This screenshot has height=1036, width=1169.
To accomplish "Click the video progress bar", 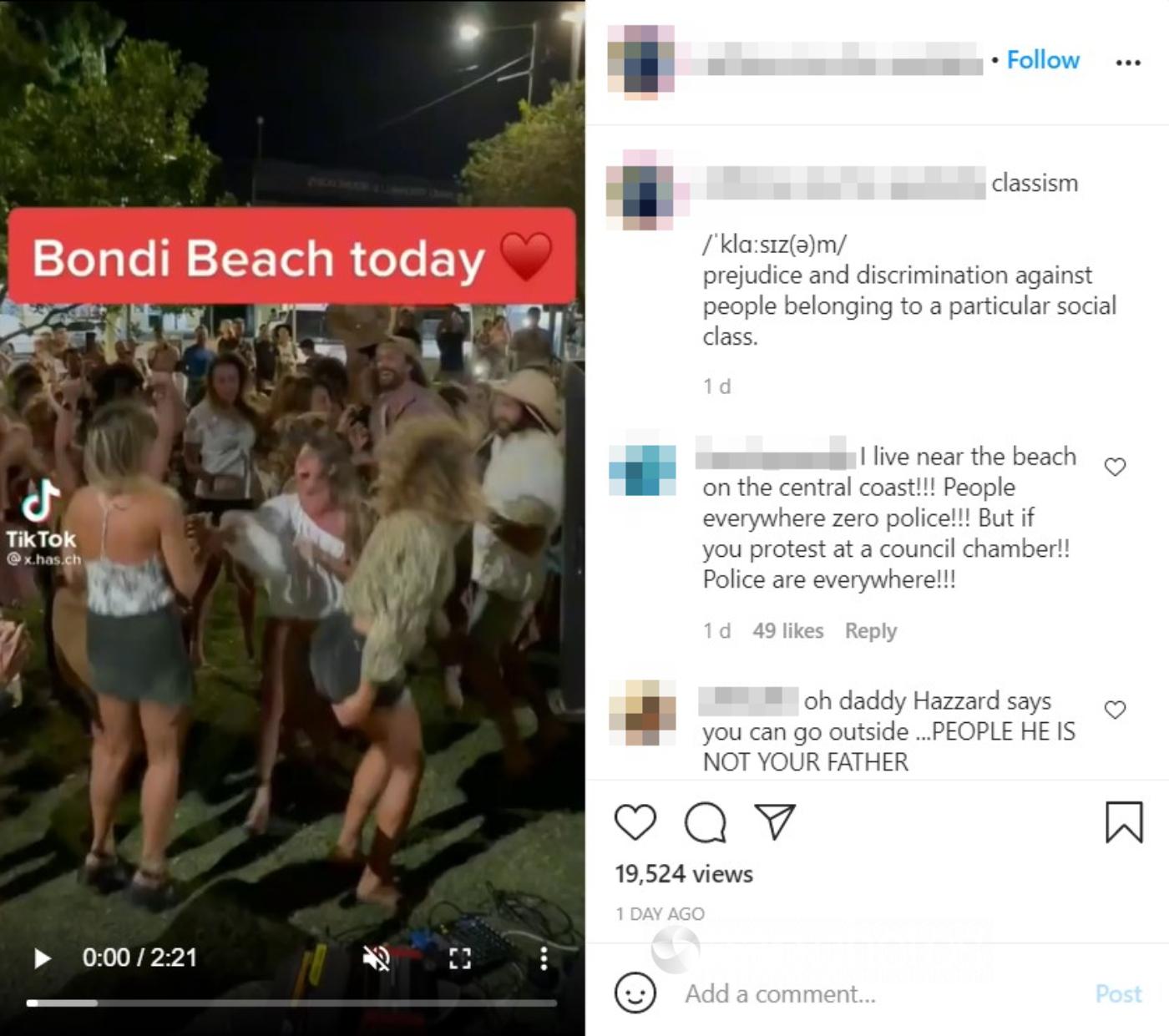I will point(291,1003).
